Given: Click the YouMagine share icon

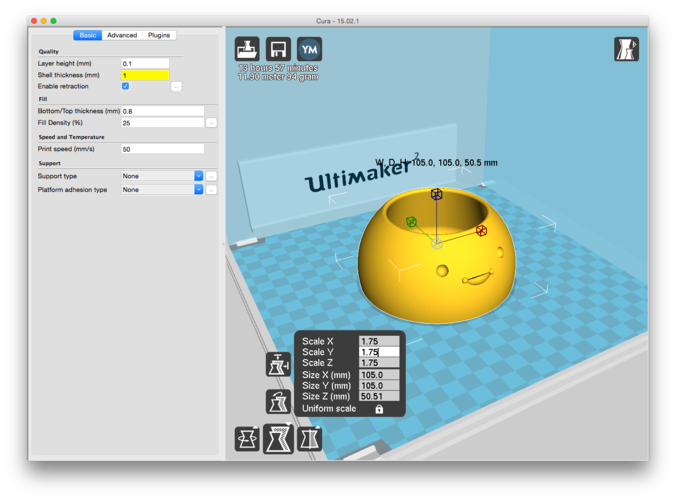Looking at the screenshot, I should pyautogui.click(x=310, y=49).
